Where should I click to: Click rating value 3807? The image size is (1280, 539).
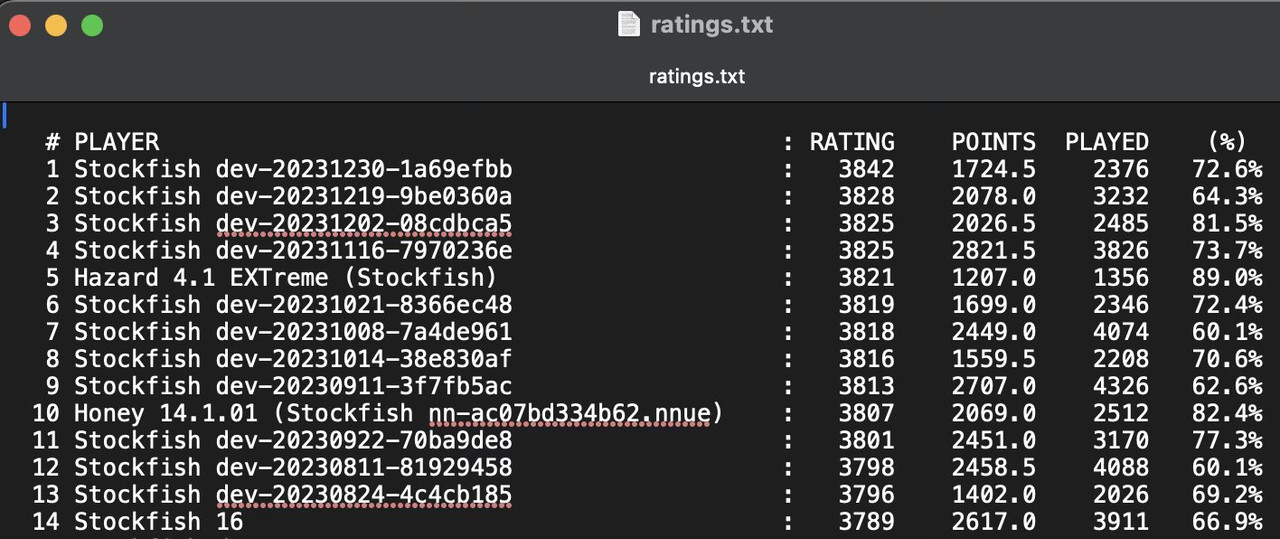(x=866, y=412)
